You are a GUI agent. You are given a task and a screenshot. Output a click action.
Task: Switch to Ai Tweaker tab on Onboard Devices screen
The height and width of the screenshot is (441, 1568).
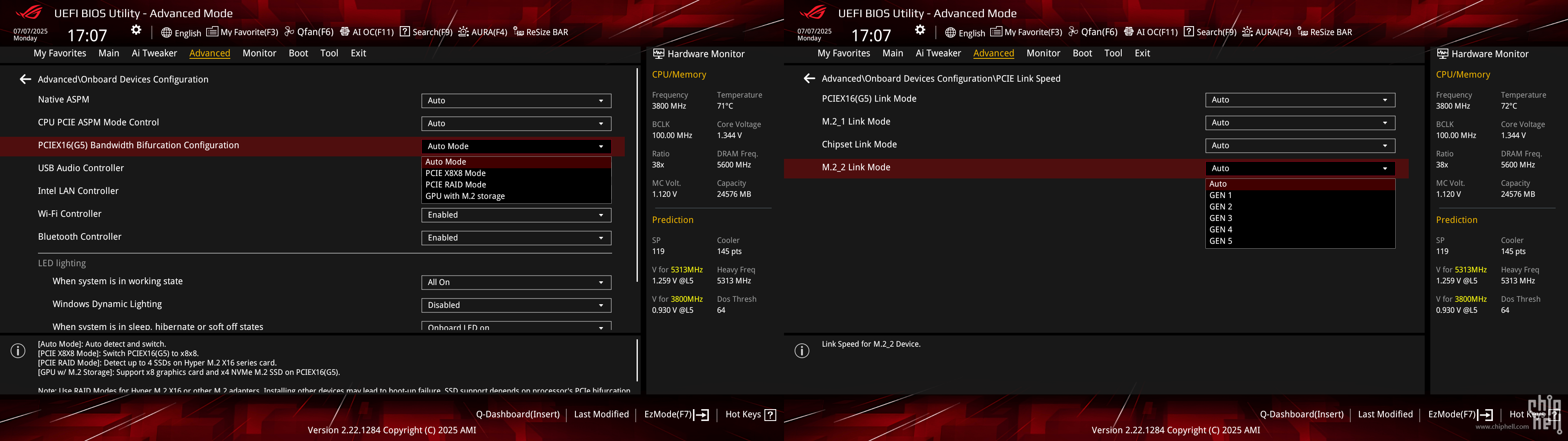click(154, 53)
